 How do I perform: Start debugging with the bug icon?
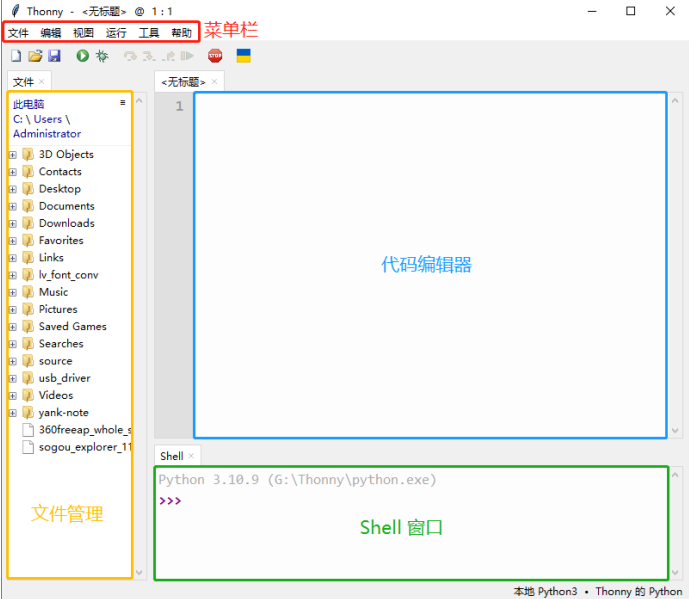(102, 57)
